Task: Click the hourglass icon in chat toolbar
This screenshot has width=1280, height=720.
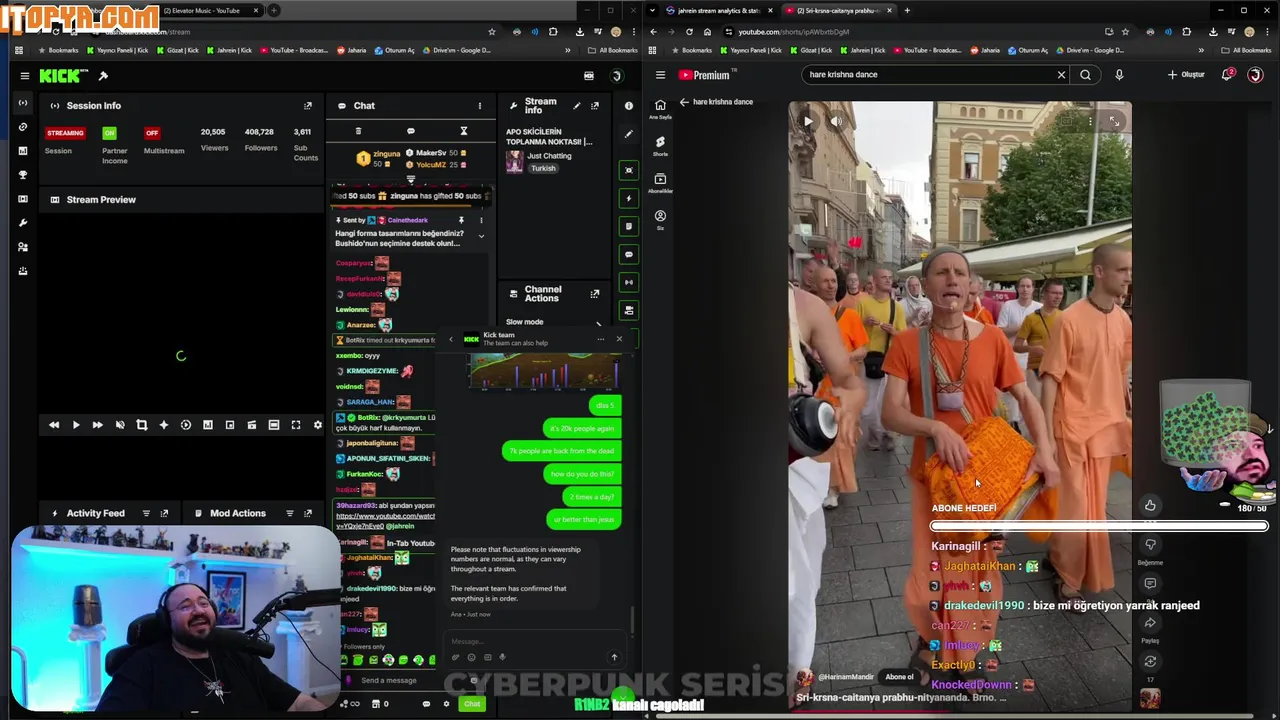Action: 463,131
